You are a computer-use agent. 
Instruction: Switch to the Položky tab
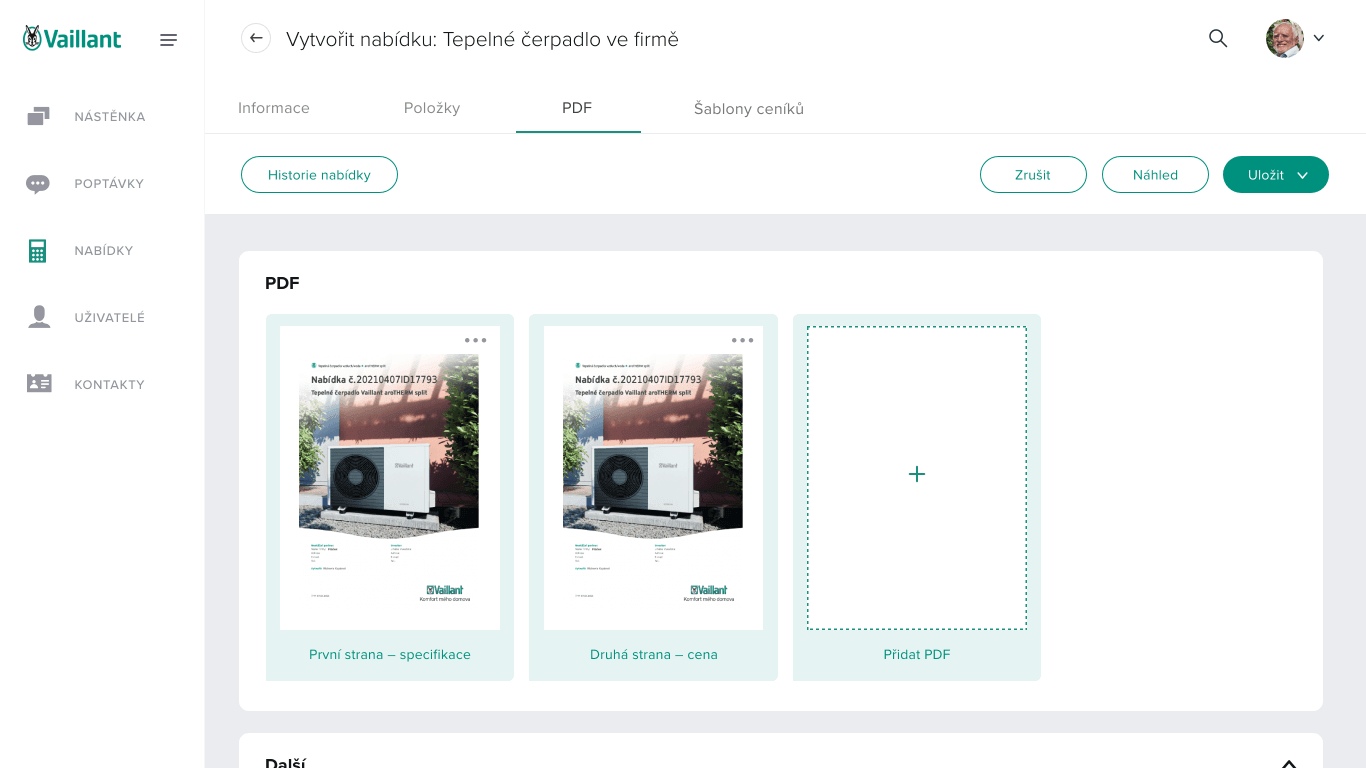click(432, 108)
